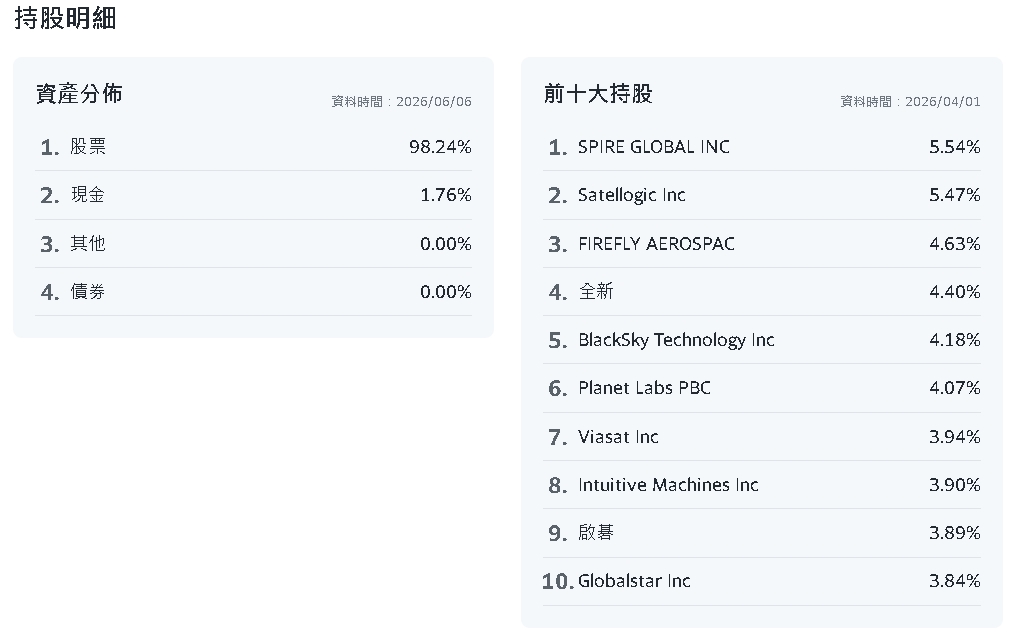Click the 持股明細 heading
The image size is (1022, 634).
pos(65,18)
